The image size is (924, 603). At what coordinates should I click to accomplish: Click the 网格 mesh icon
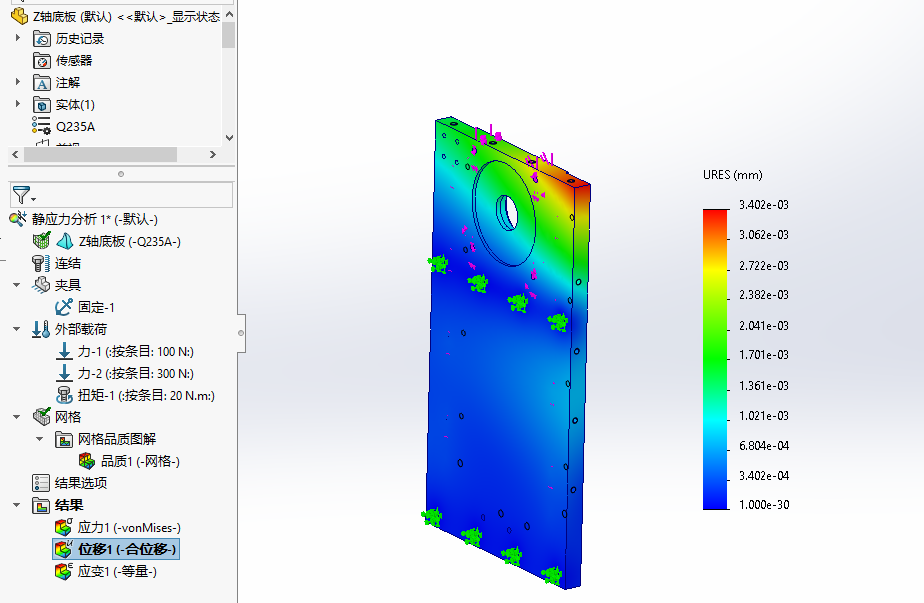click(x=42, y=417)
